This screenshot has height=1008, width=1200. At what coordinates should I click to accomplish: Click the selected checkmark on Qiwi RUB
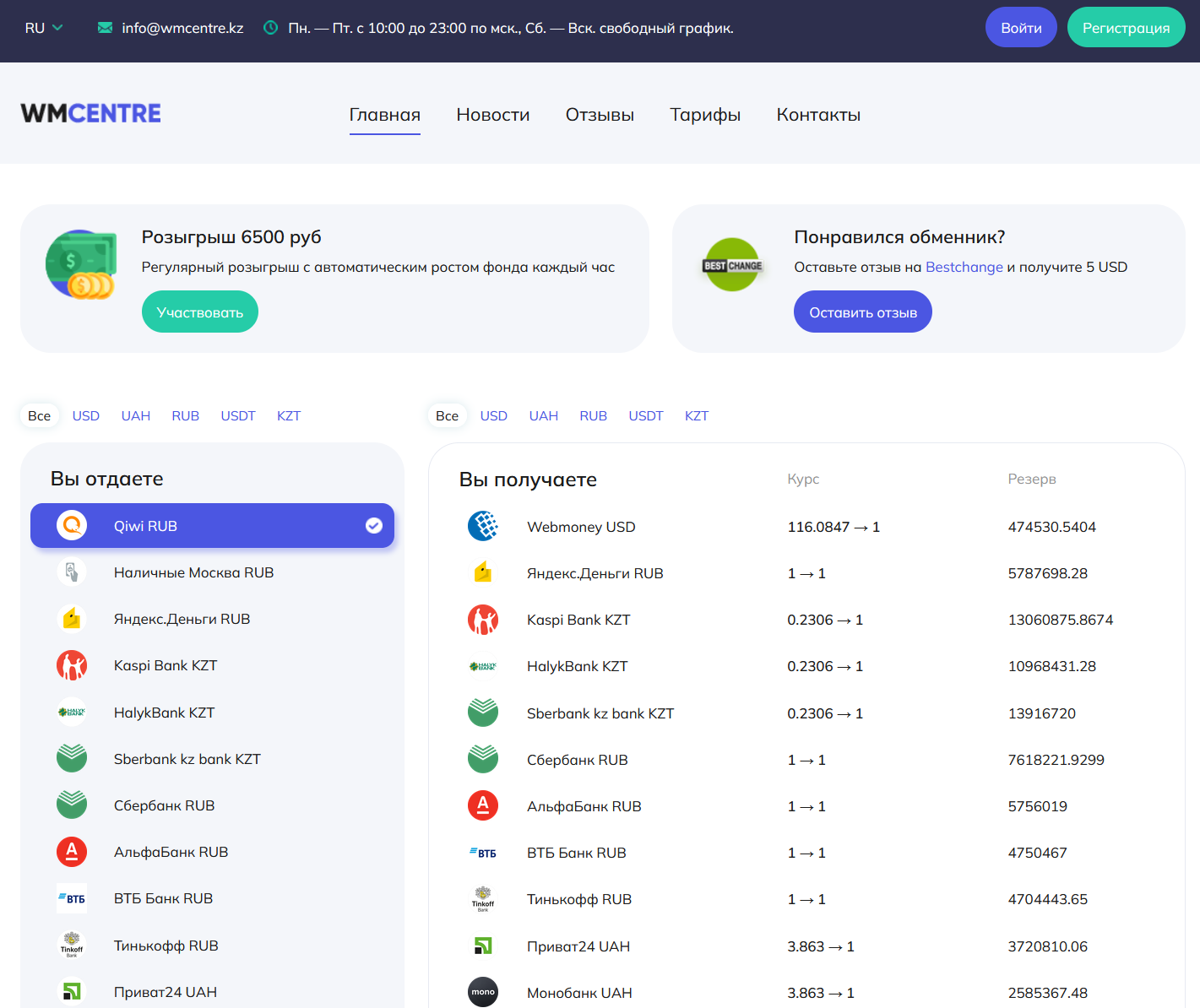[374, 526]
